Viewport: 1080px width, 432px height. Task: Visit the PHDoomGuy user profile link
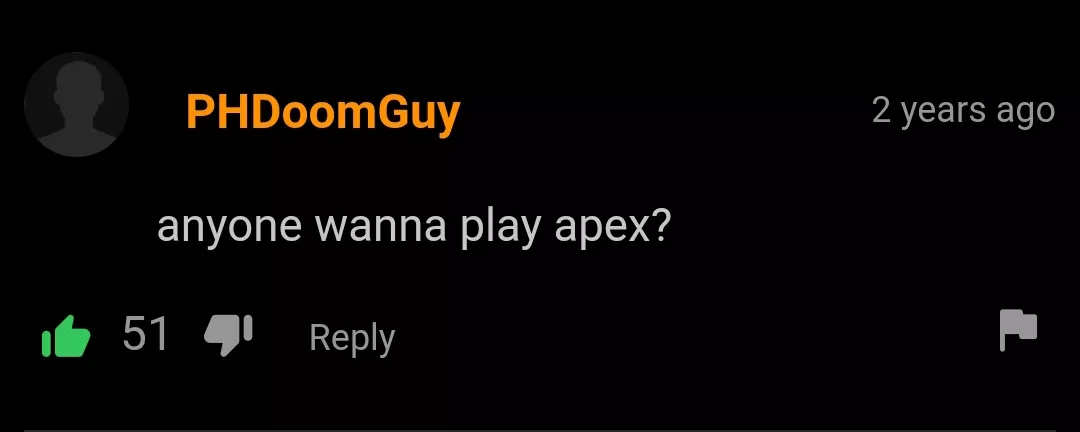point(322,112)
